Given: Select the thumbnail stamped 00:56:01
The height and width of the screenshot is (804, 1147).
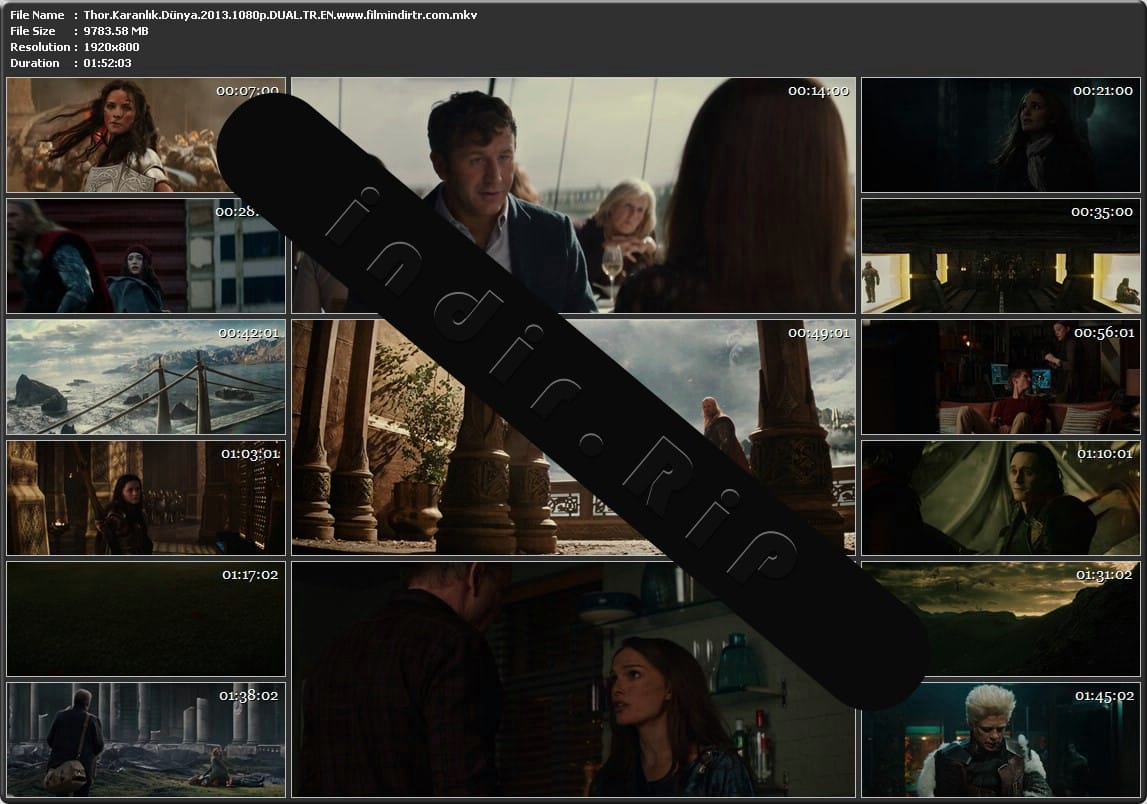Looking at the screenshot, I should (1001, 377).
